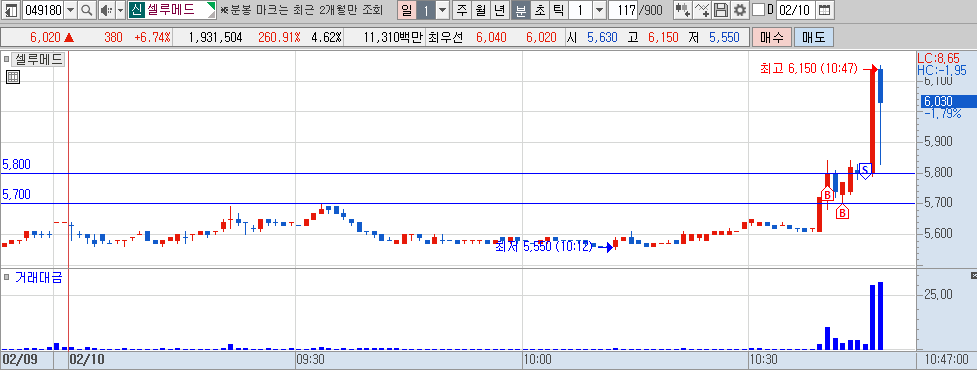Select the 분 minute chart toggle
Screen dimensions: 977x370
point(520,10)
